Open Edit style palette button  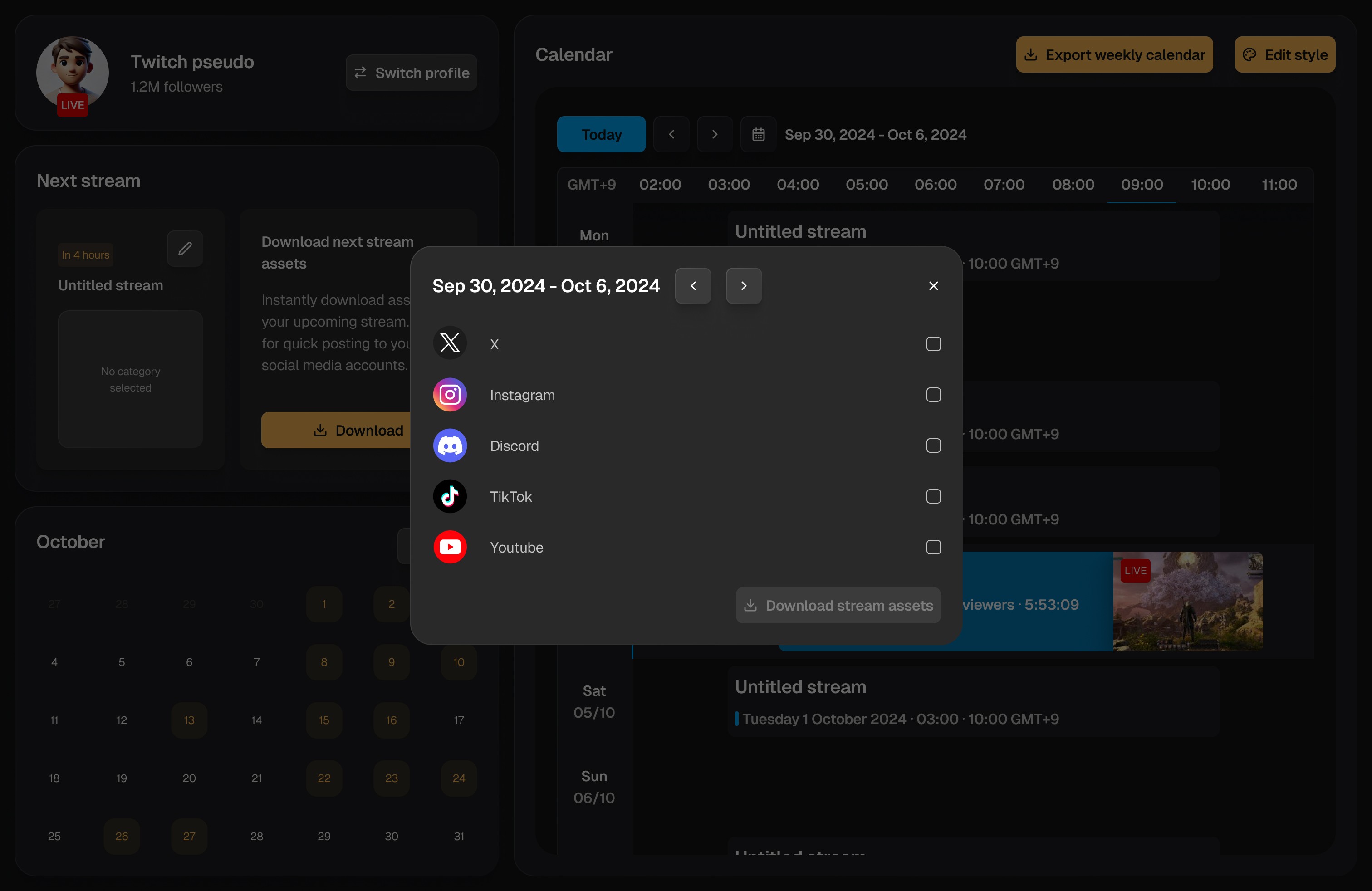coord(1284,55)
